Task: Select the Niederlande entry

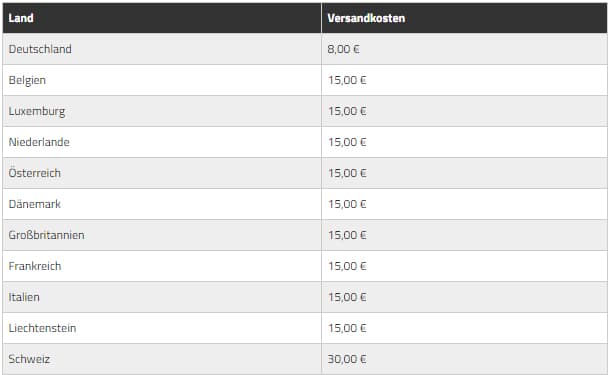Action: tap(162, 142)
